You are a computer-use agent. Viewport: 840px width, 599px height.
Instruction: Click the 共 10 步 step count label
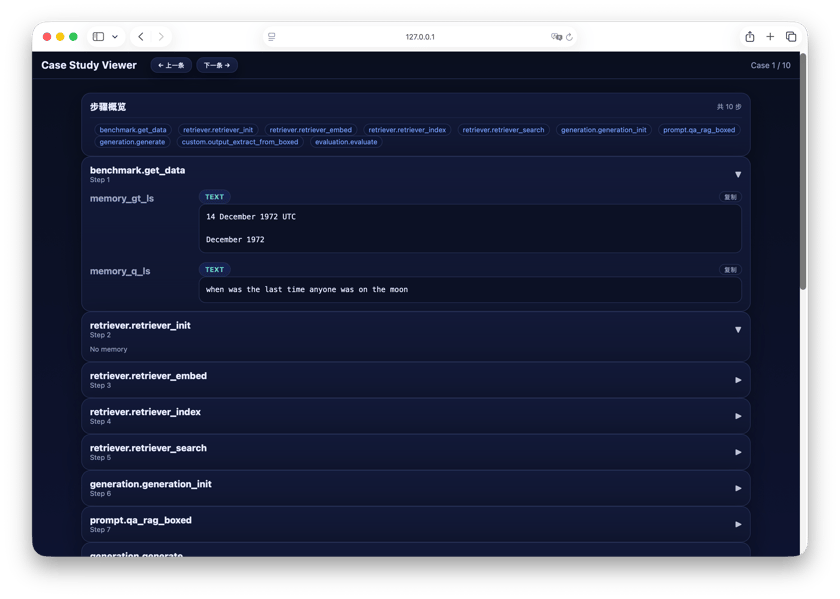[729, 107]
